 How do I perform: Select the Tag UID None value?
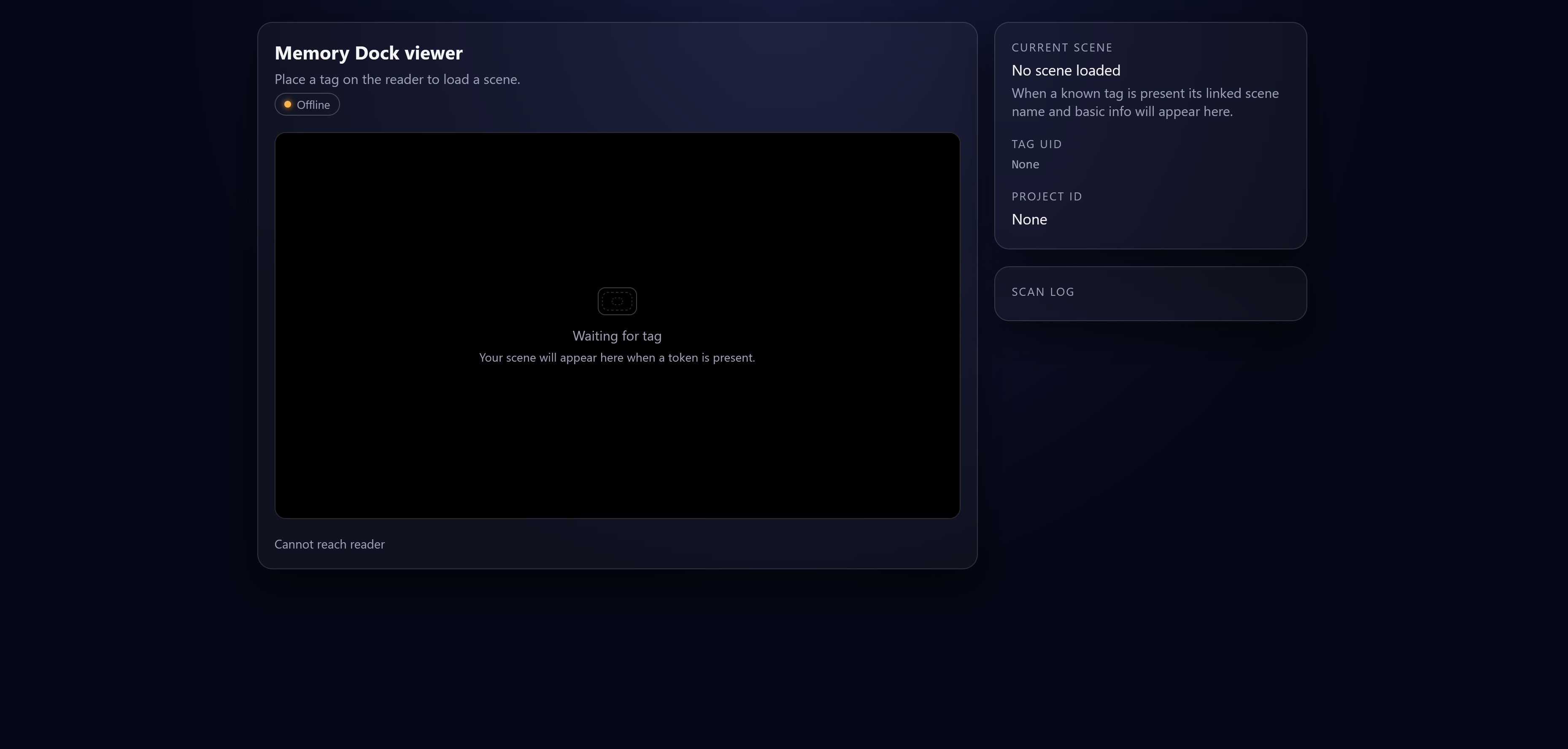tap(1025, 164)
